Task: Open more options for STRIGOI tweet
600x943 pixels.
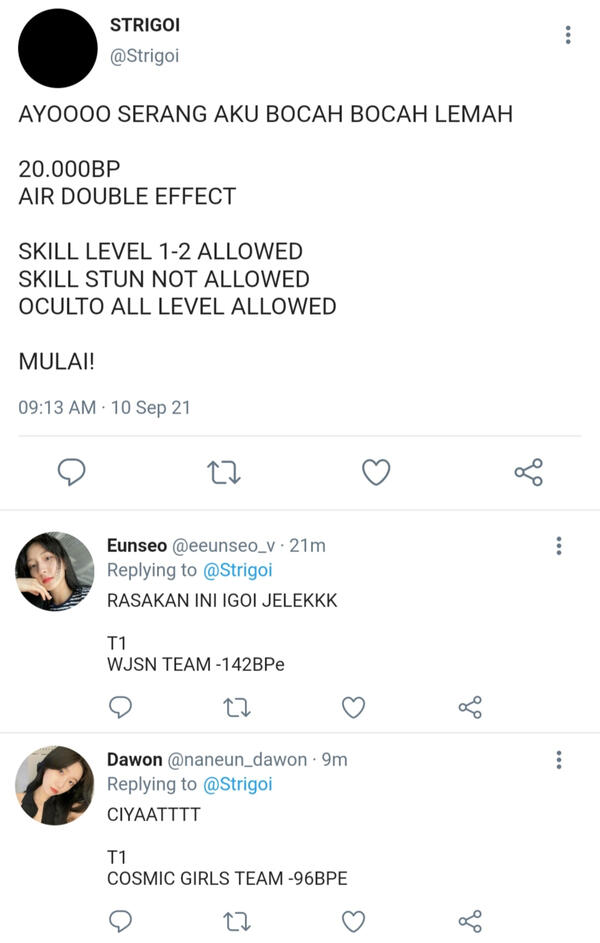Action: (x=568, y=35)
